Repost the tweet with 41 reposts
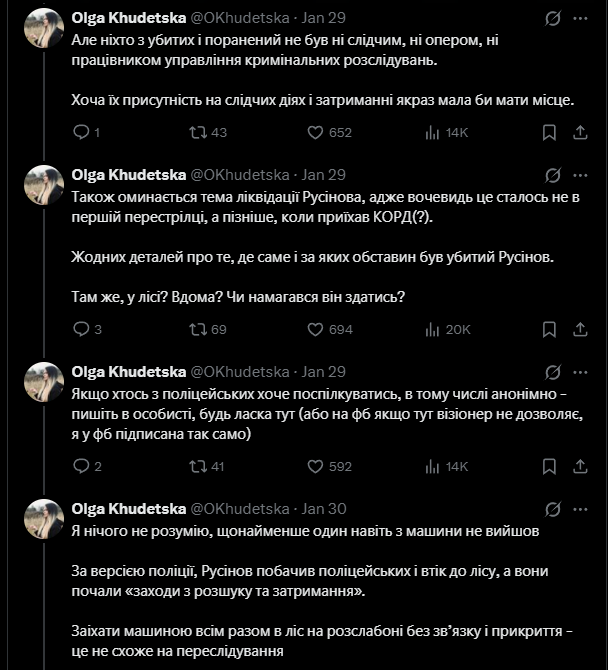 (x=198, y=466)
